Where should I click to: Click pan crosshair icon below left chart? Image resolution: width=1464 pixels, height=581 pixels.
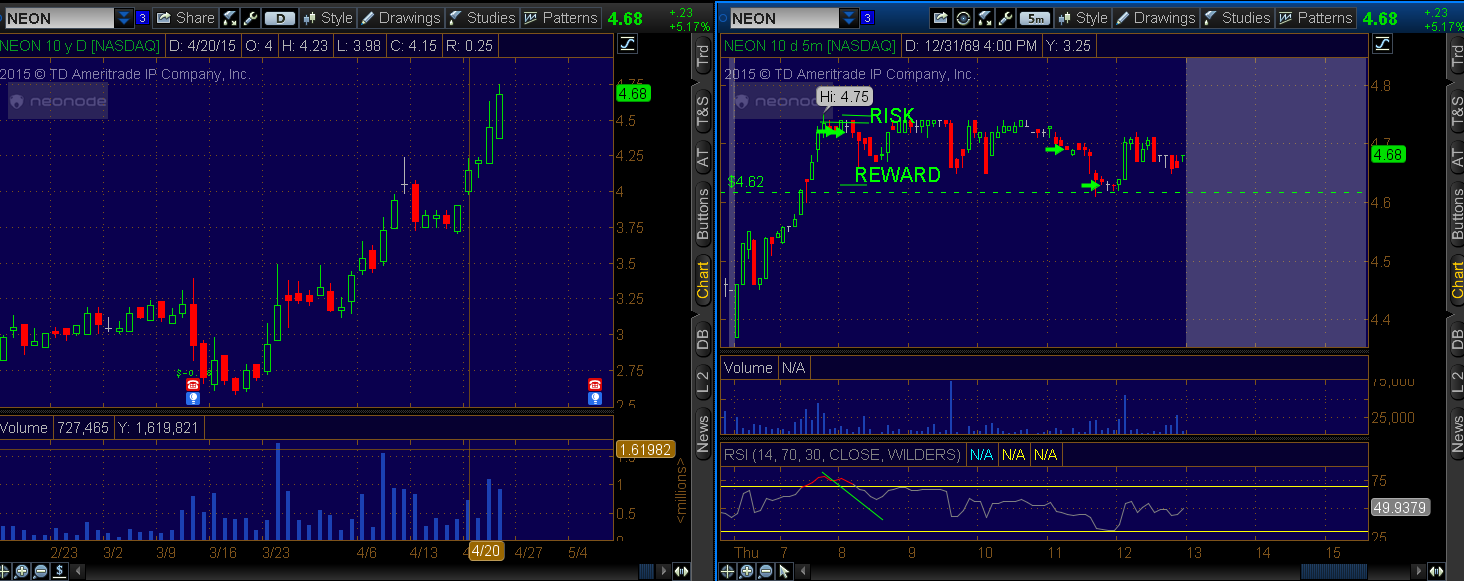pos(7,571)
